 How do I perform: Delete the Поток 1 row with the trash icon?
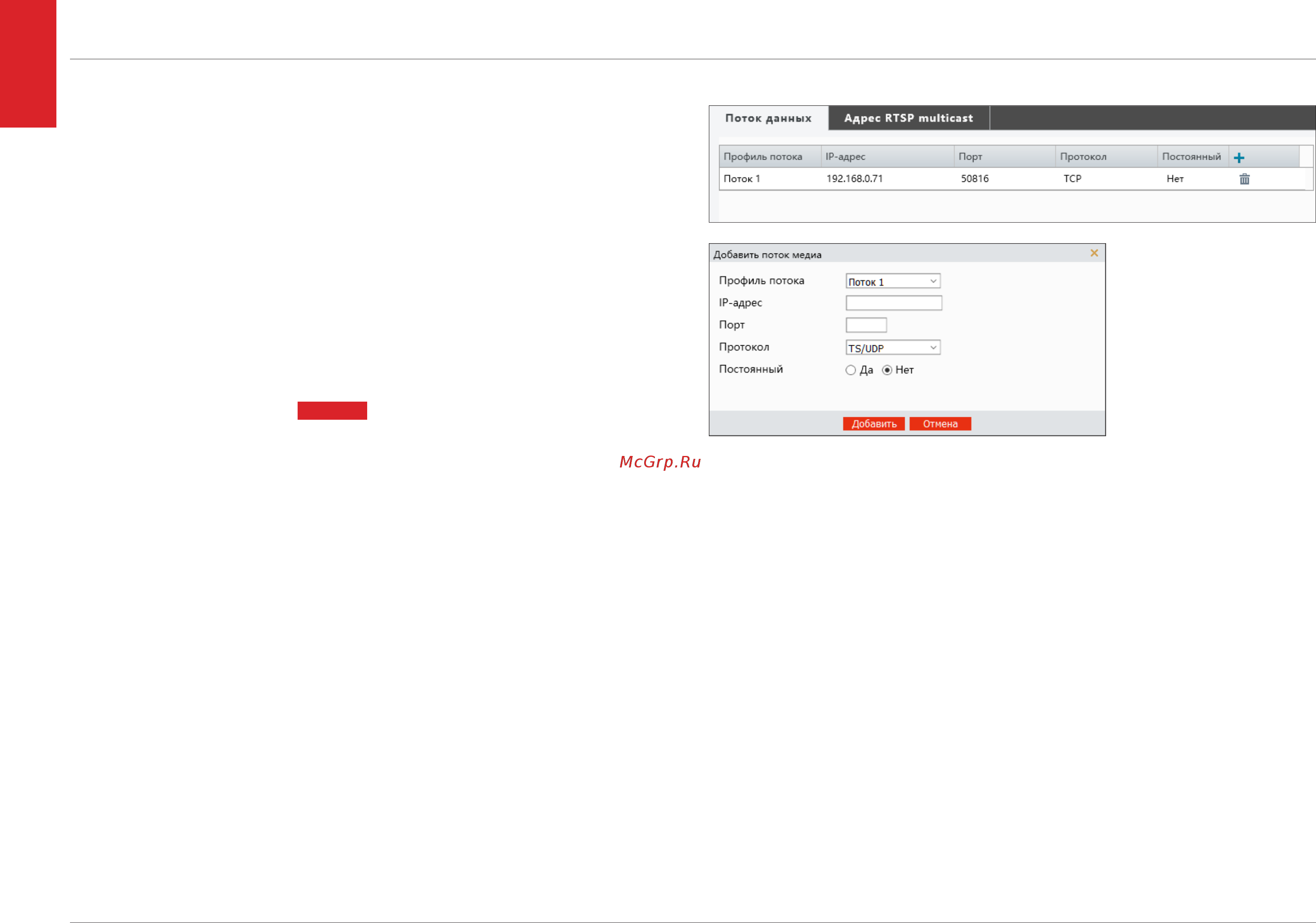click(1244, 179)
